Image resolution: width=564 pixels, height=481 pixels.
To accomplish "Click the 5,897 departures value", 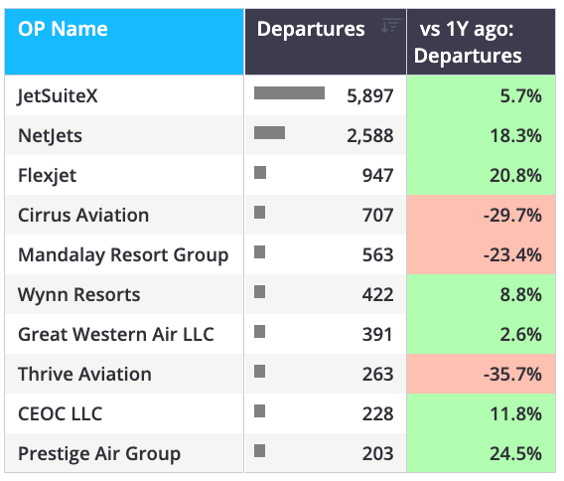I will pos(370,96).
